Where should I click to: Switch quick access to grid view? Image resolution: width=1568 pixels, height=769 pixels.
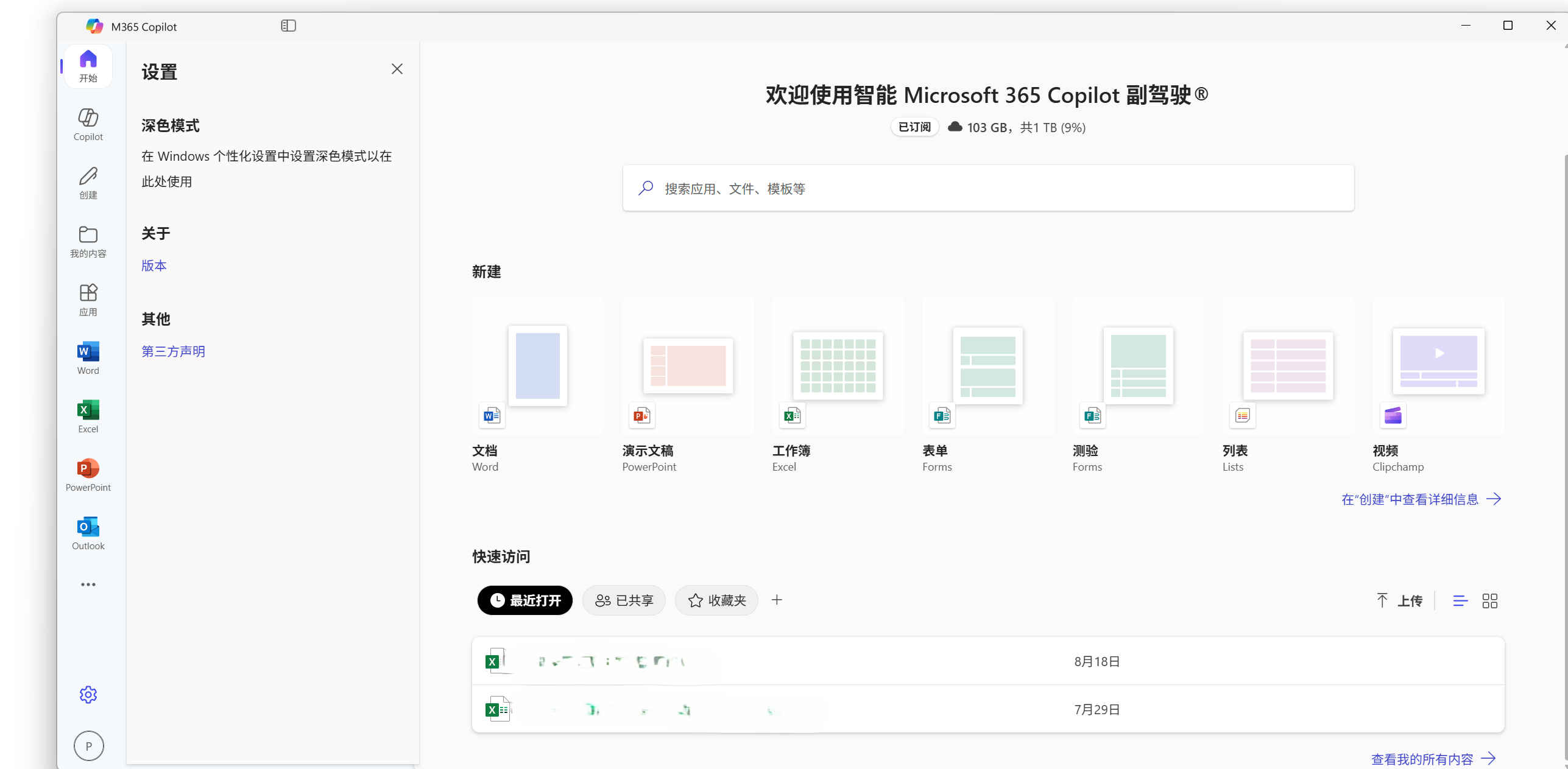pyautogui.click(x=1491, y=600)
